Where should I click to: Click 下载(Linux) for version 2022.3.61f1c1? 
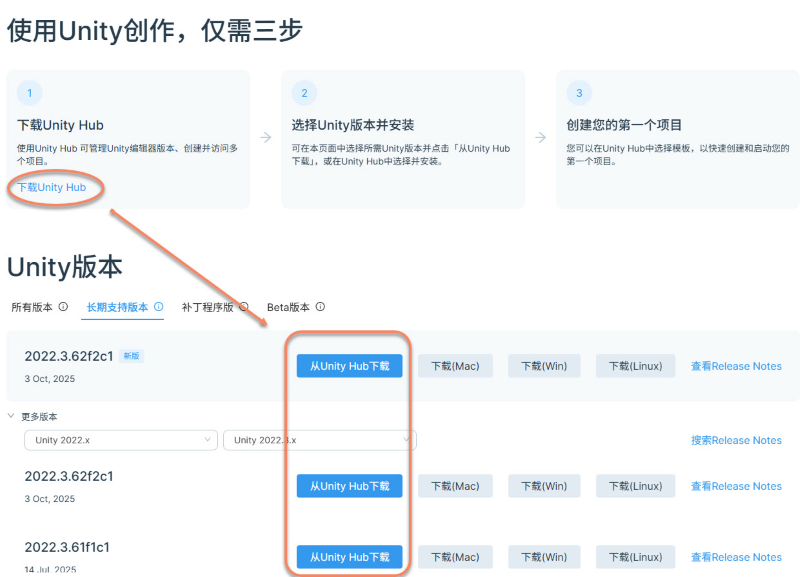[x=635, y=557]
